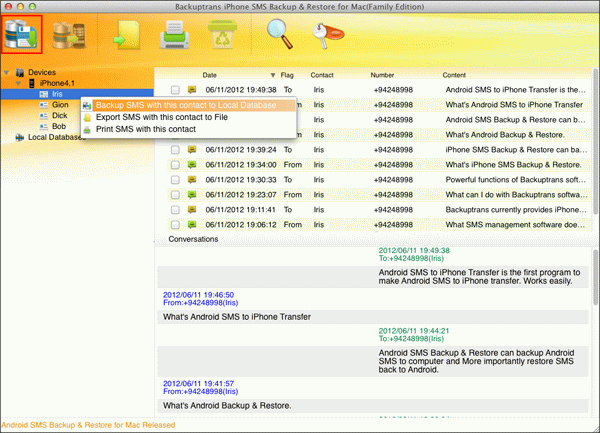Sort by the Flag column header
Image resolution: width=600 pixels, height=433 pixels.
pos(287,75)
